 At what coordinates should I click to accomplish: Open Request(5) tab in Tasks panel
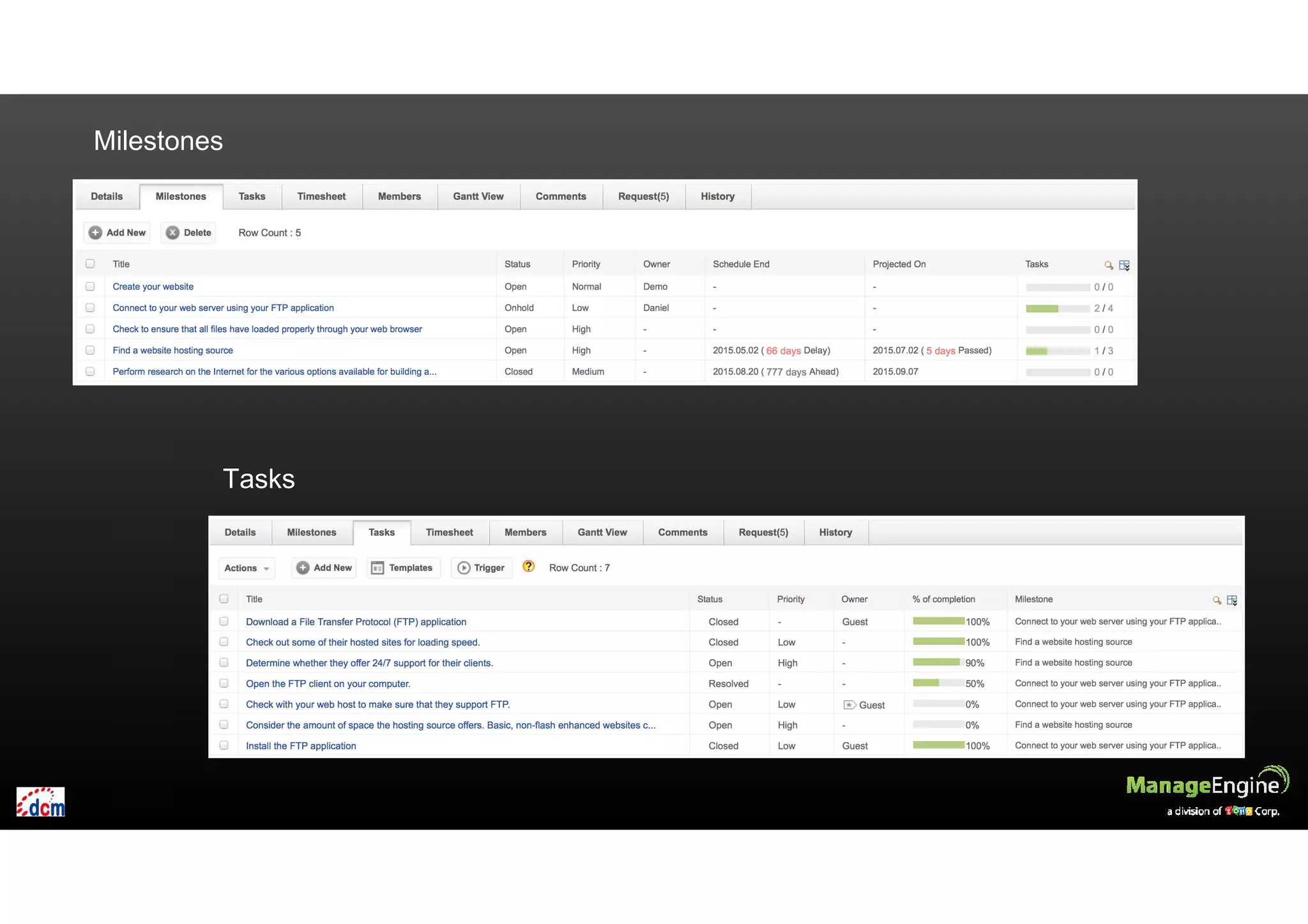tap(763, 532)
